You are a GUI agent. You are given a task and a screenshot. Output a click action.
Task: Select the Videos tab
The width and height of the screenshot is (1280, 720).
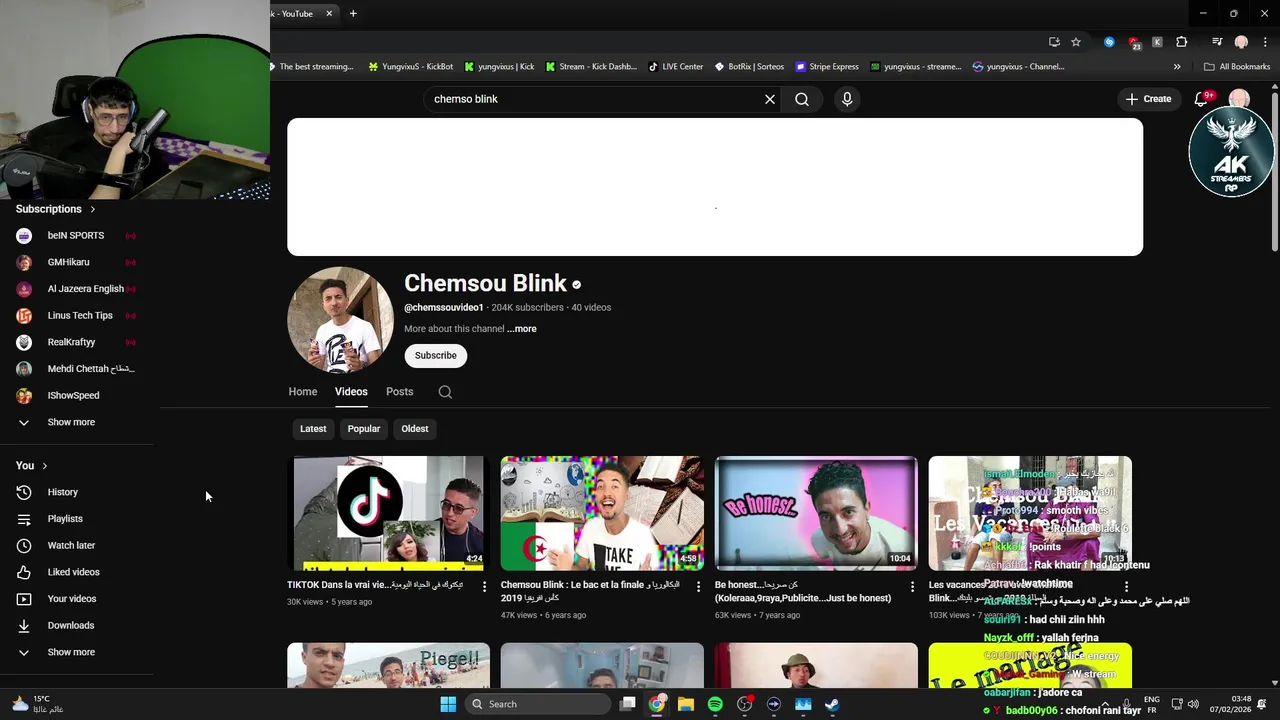(x=351, y=392)
